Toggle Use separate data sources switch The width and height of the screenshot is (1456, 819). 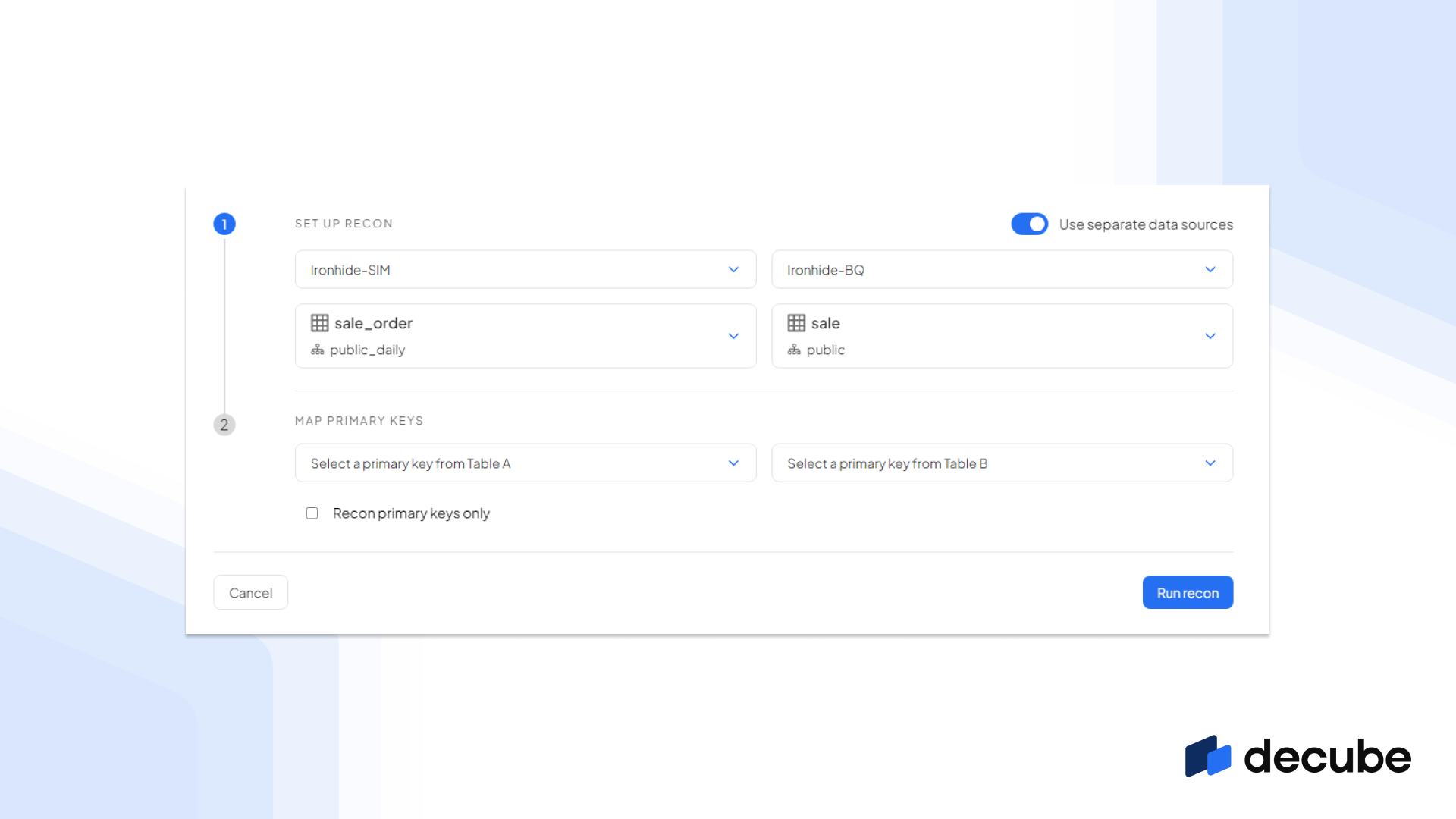pyautogui.click(x=1029, y=224)
